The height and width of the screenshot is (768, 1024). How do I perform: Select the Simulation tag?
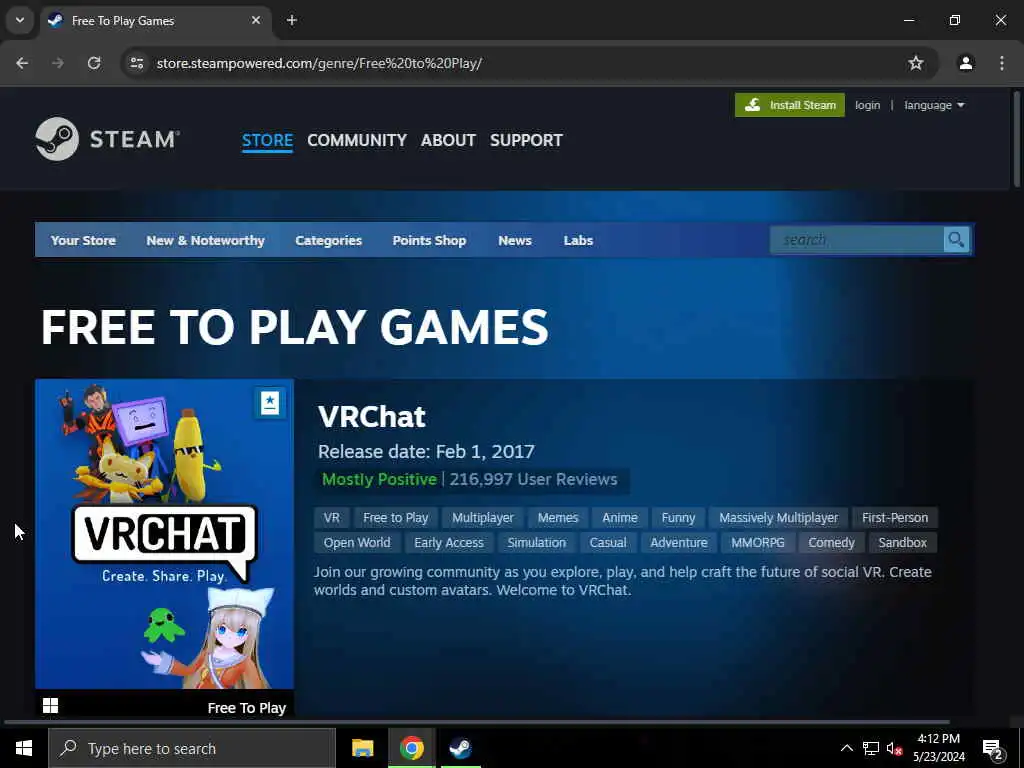(536, 542)
